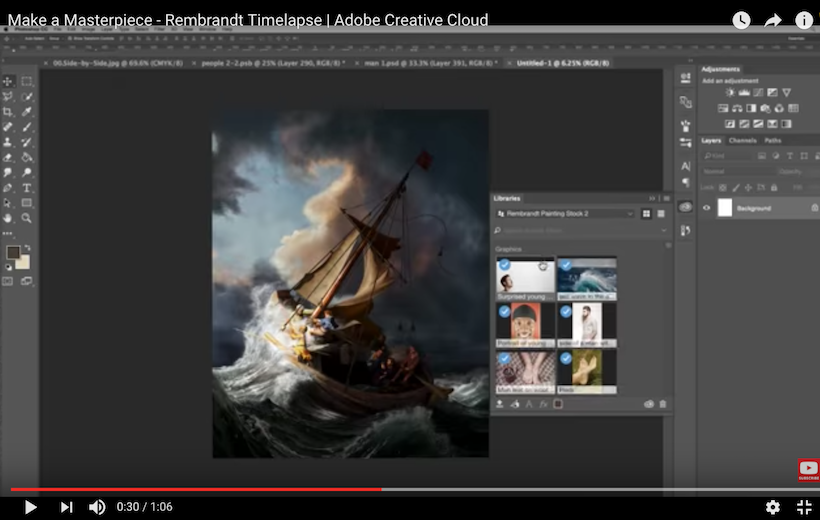820x520 pixels.
Task: Select the Healing Brush tool
Action: click(8, 127)
